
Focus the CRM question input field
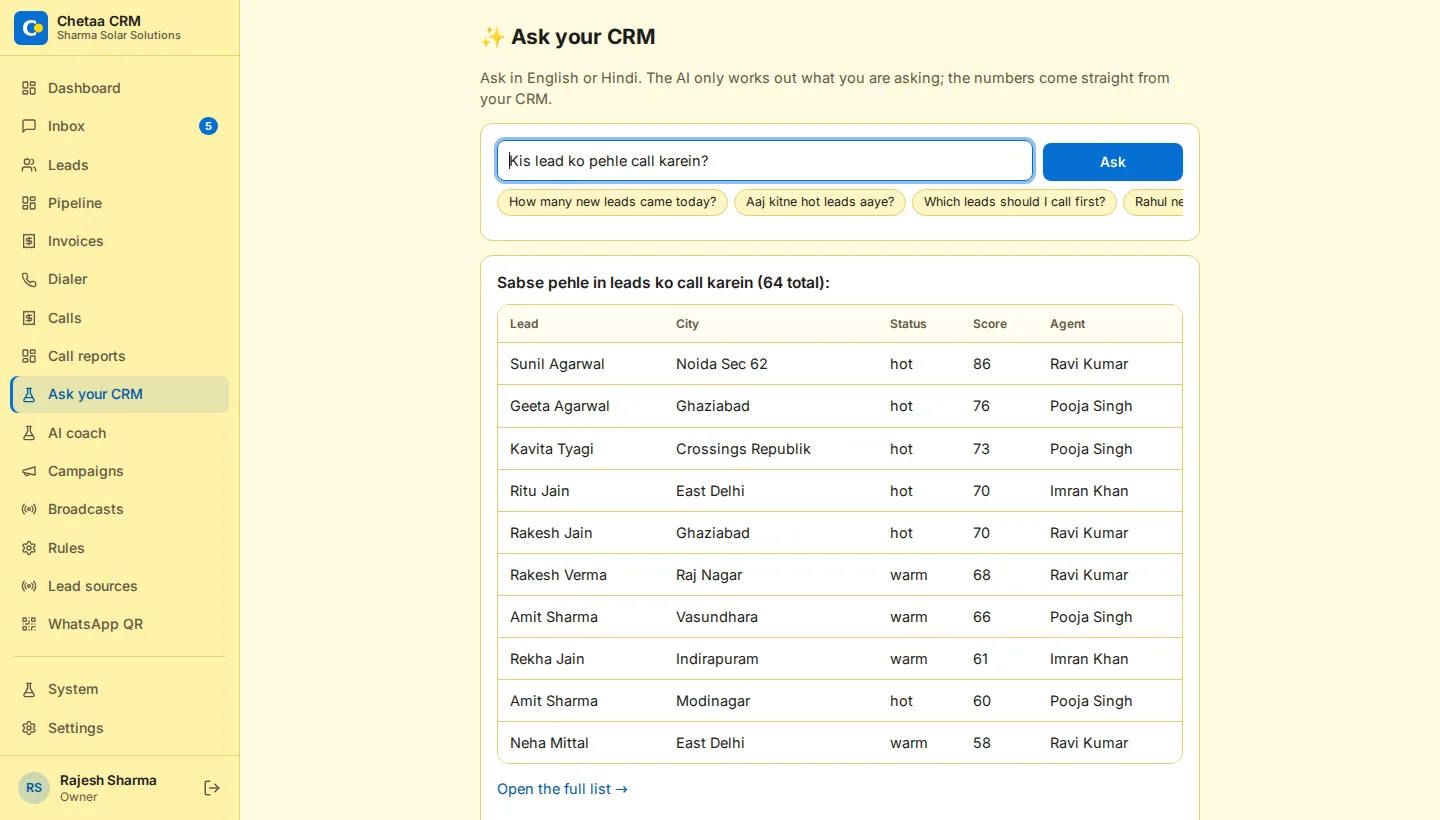point(765,161)
